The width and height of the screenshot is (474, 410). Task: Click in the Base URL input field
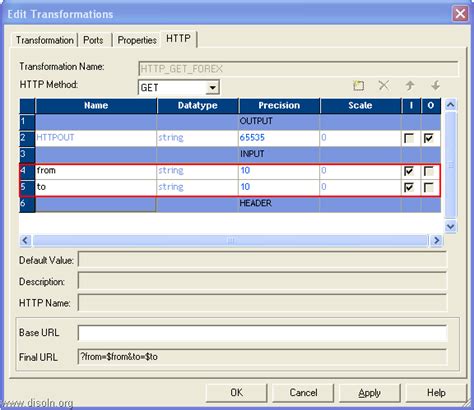click(x=262, y=333)
